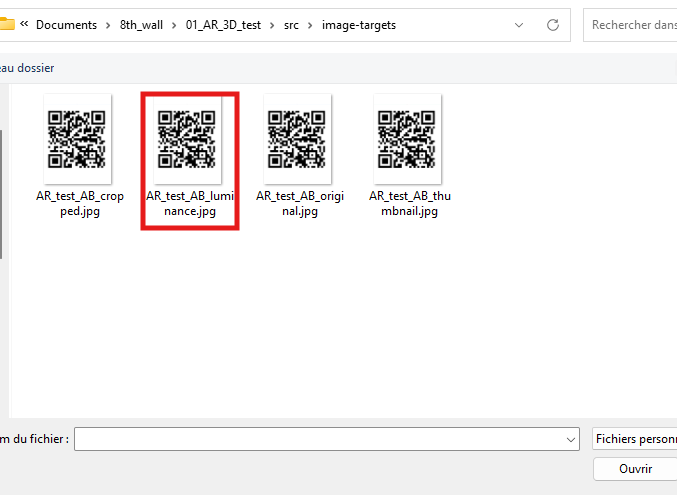This screenshot has width=677, height=495.
Task: Expand the chevron after 01_AR_3D_test breadcrumb
Action: point(272,25)
